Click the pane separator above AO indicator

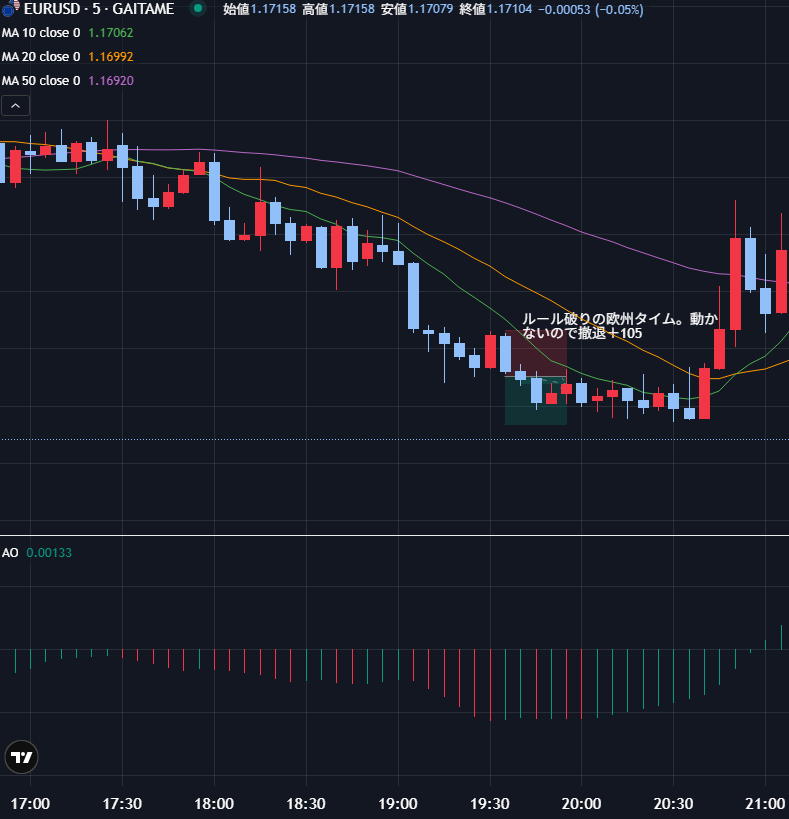(x=394, y=536)
